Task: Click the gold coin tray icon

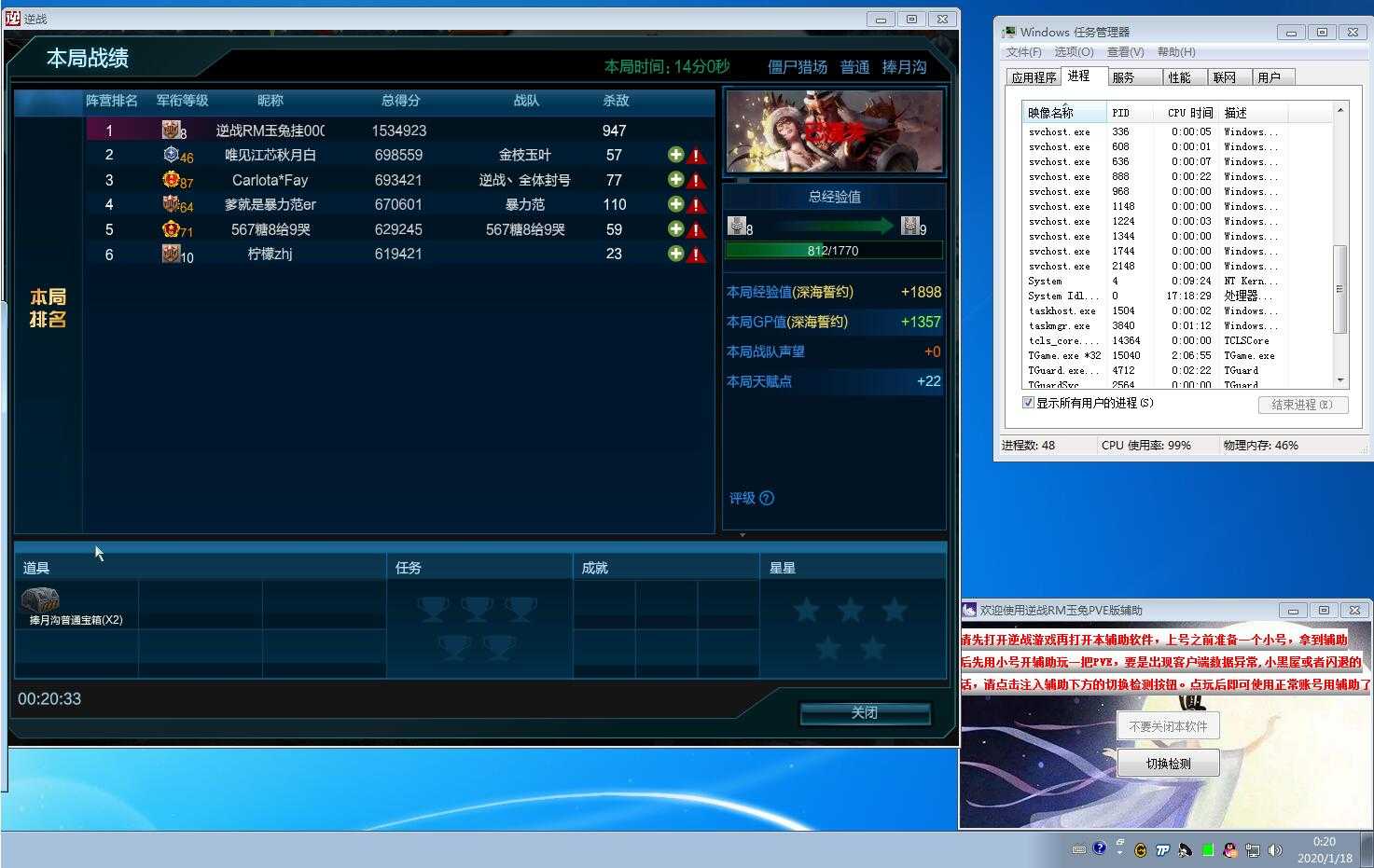Action: pos(1140,850)
